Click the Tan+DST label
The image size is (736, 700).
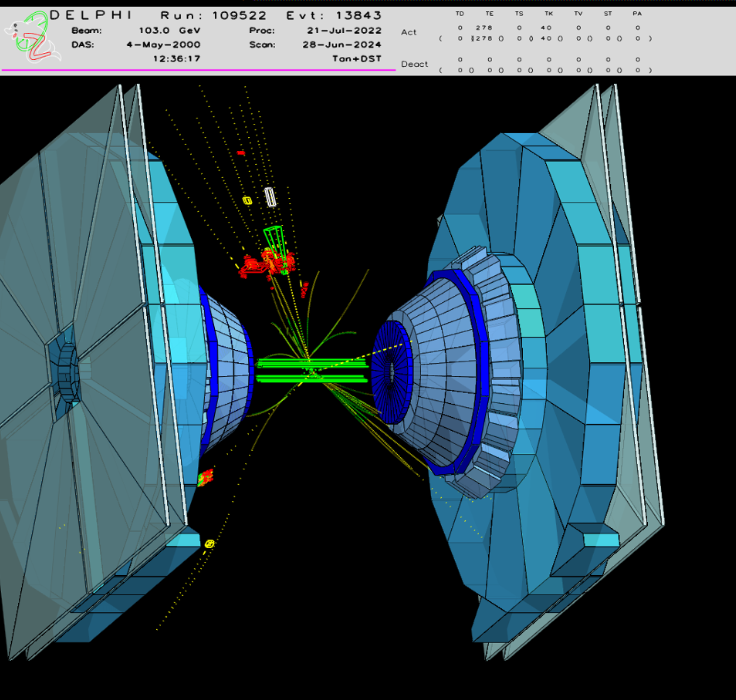(356, 59)
